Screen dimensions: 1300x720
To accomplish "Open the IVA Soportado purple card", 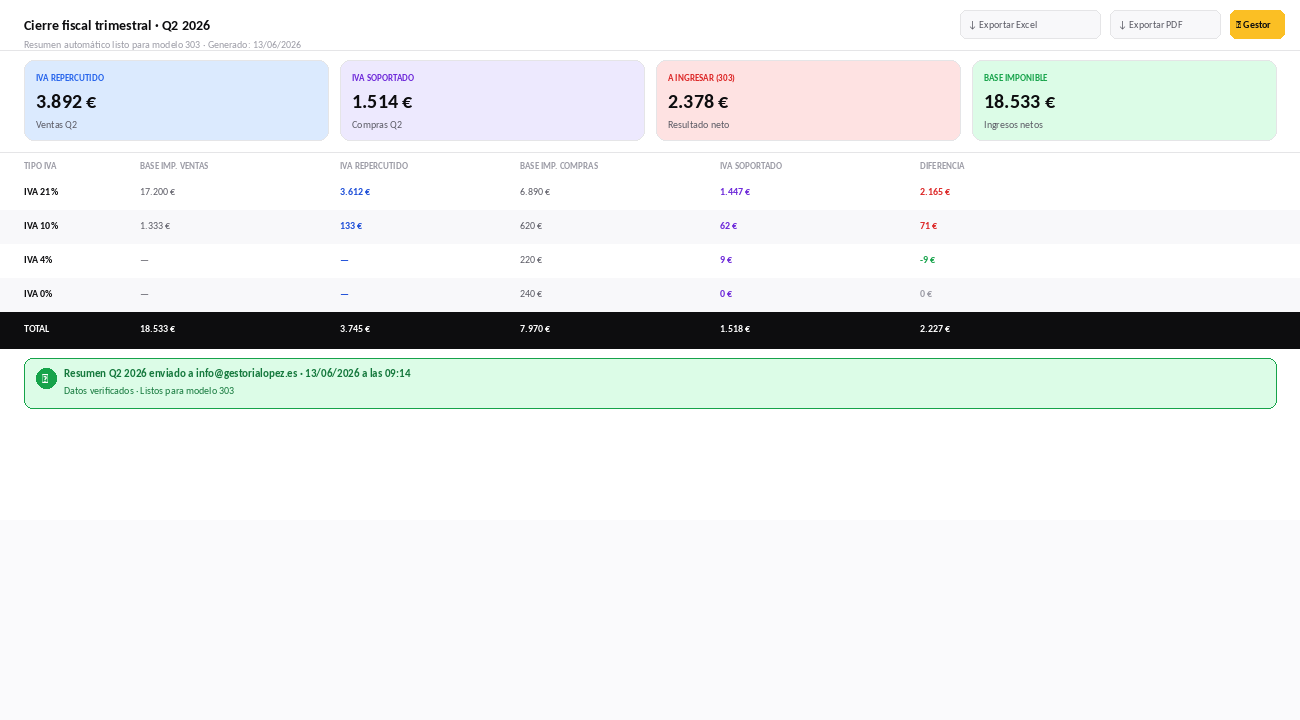I will point(492,100).
